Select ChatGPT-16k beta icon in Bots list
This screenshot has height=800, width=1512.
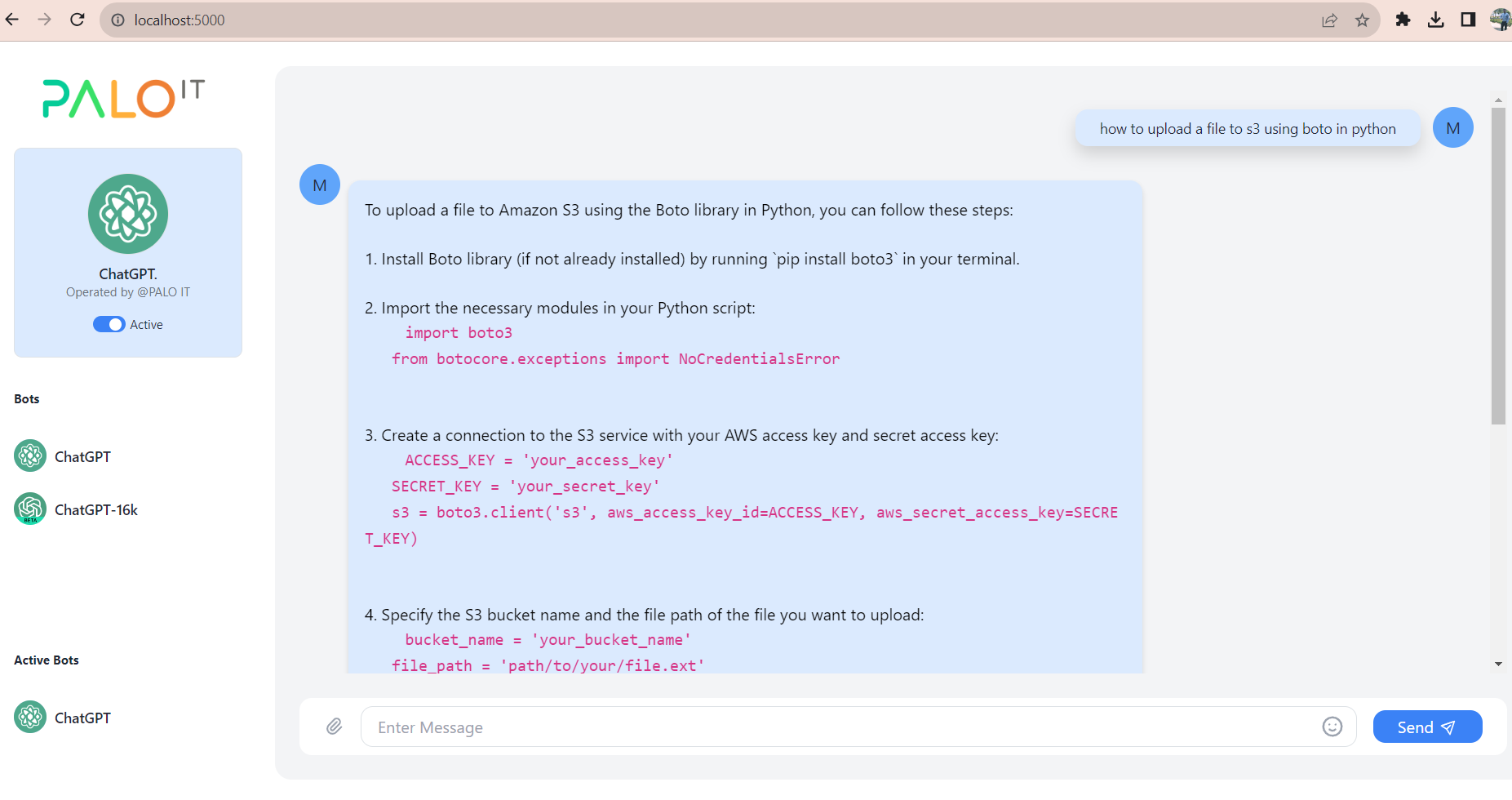[x=30, y=509]
